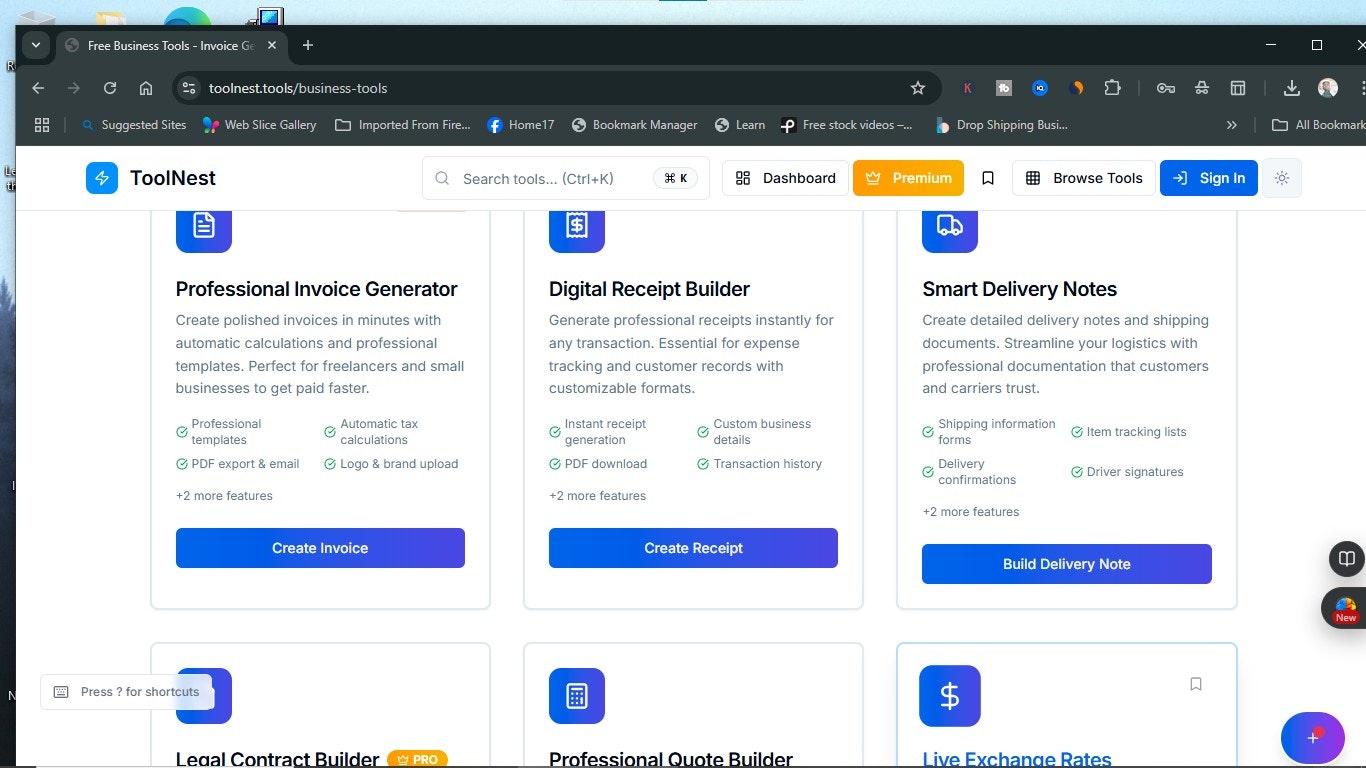Screen dimensions: 1366x768
Task: Focus the Search tools input field
Action: [566, 178]
